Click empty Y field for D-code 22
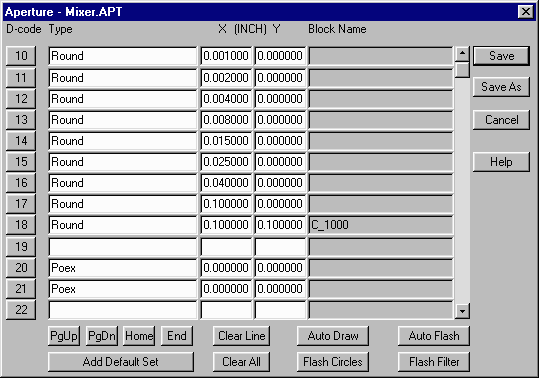Screen dimensions: 539x378 point(280,310)
